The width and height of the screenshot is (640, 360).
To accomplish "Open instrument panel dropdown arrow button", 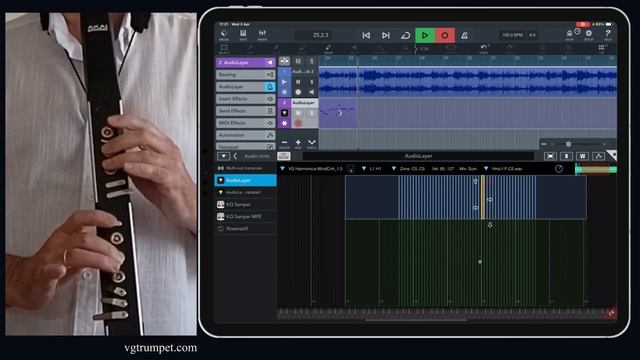I will [223, 156].
